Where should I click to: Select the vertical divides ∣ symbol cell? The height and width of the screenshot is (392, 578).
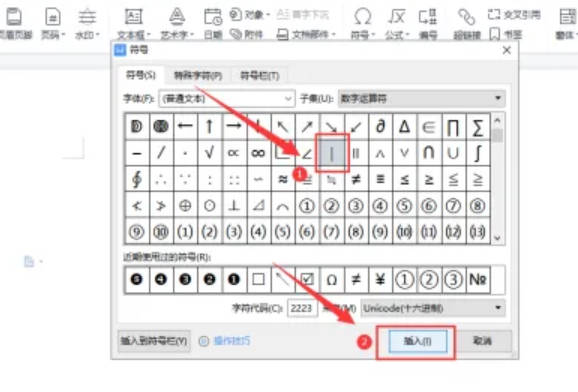click(332, 153)
